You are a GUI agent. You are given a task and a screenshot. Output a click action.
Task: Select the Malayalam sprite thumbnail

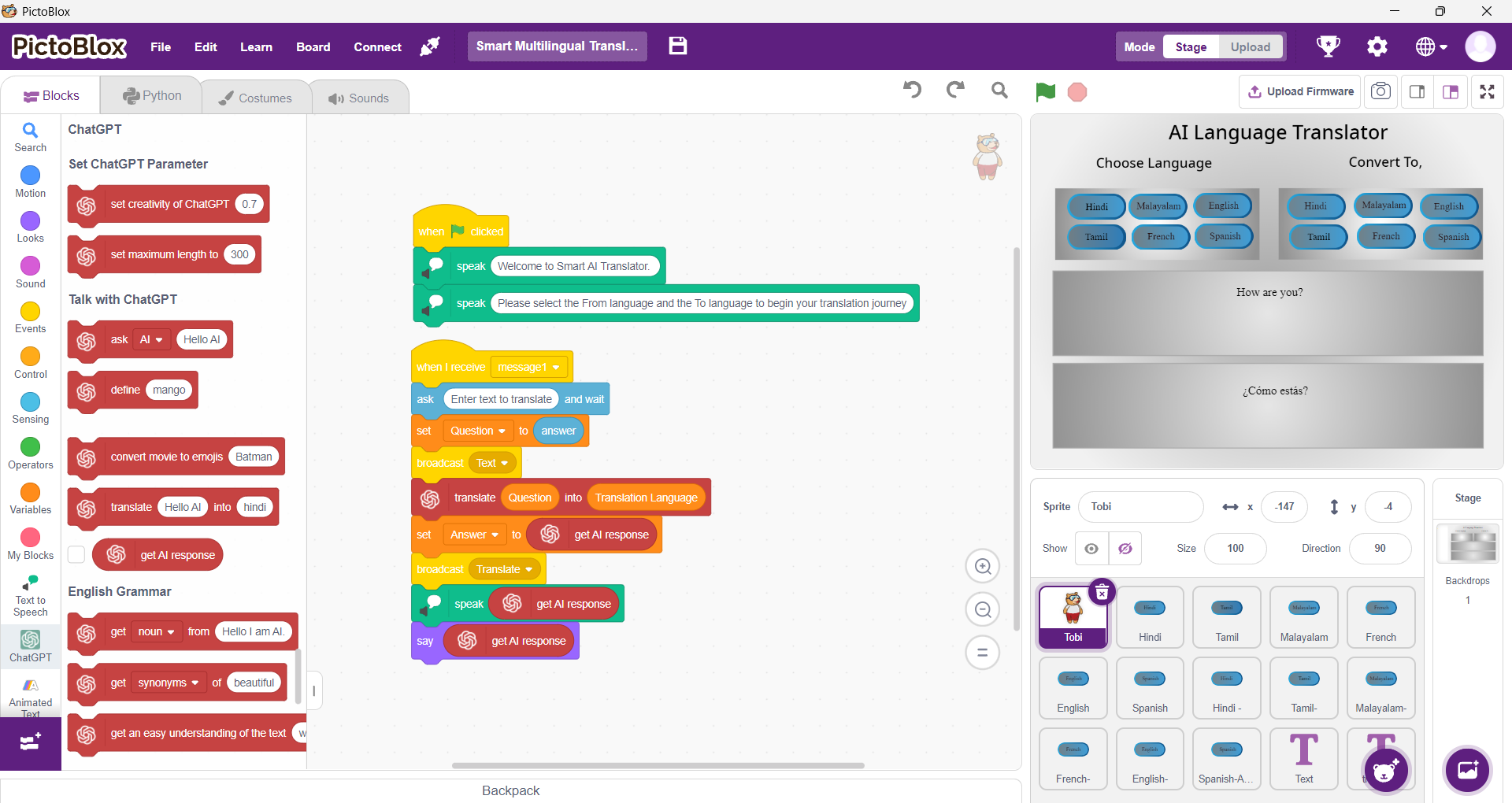coord(1304,617)
